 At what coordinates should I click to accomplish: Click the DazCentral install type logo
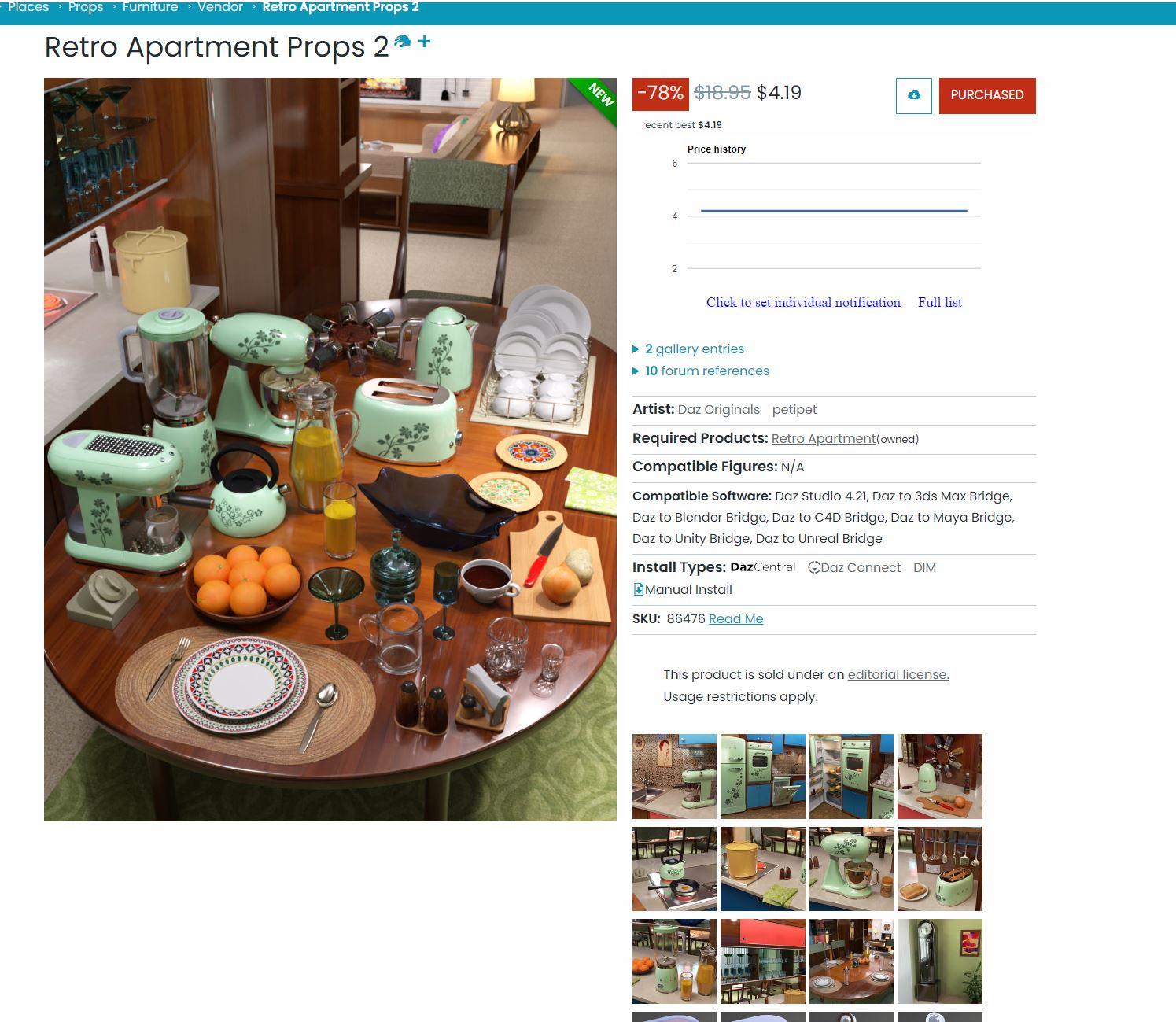click(x=762, y=567)
